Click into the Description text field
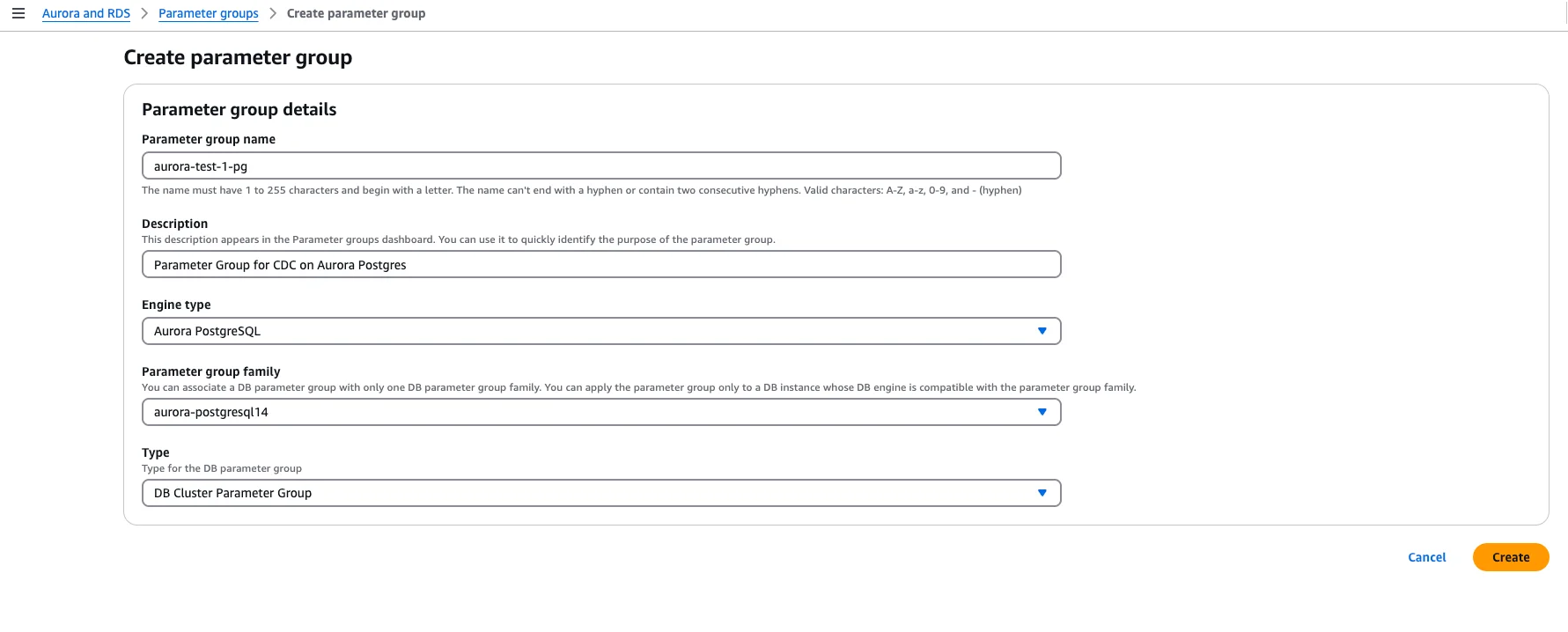 coord(601,265)
